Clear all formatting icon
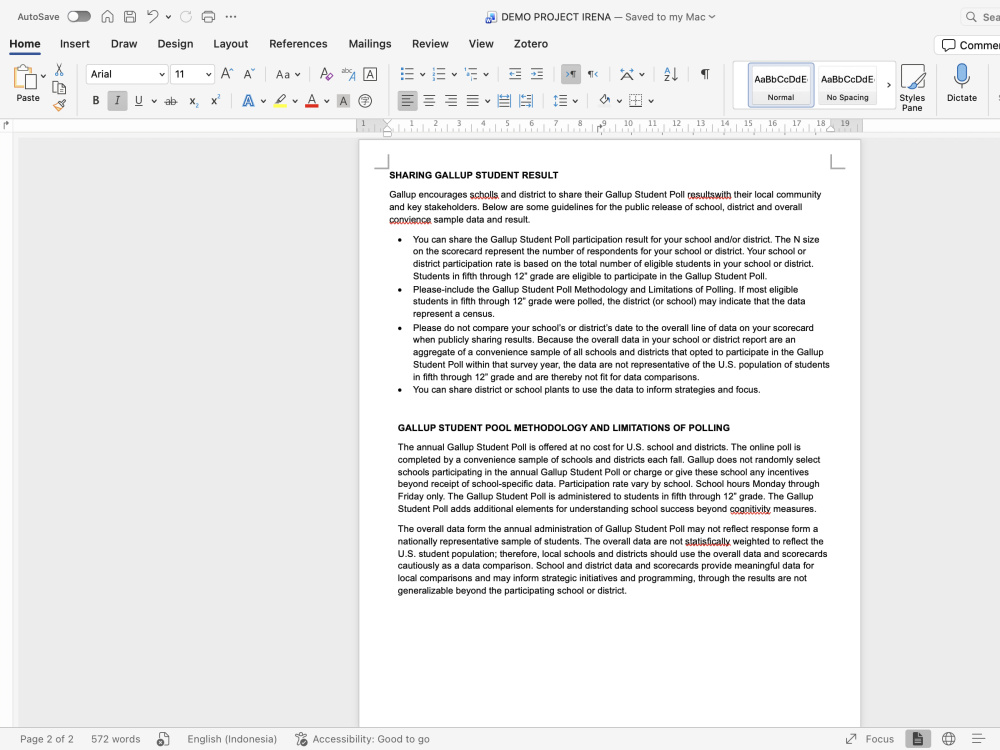This screenshot has height=750, width=1000. (x=326, y=74)
